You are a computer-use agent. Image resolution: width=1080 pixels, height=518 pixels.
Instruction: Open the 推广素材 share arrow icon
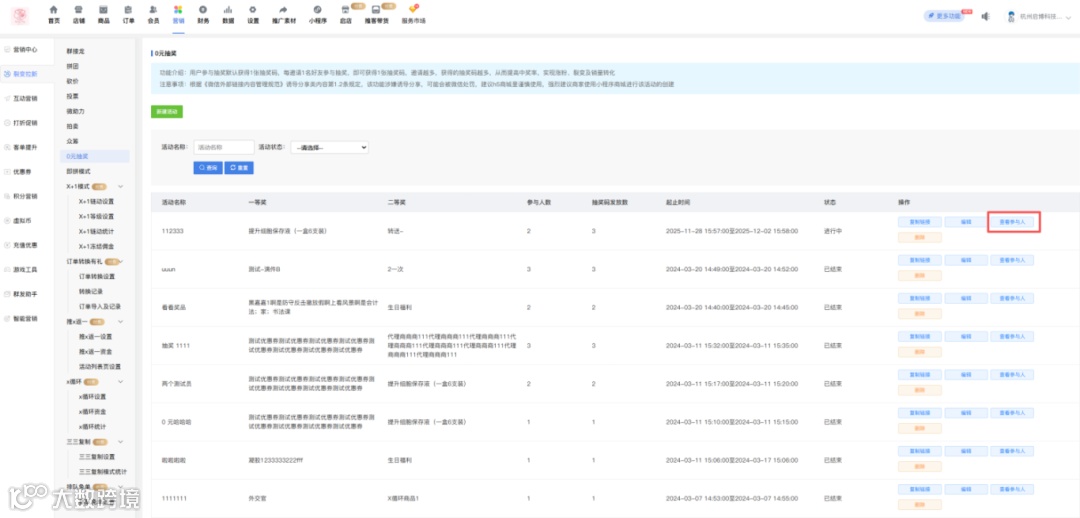tap(283, 10)
